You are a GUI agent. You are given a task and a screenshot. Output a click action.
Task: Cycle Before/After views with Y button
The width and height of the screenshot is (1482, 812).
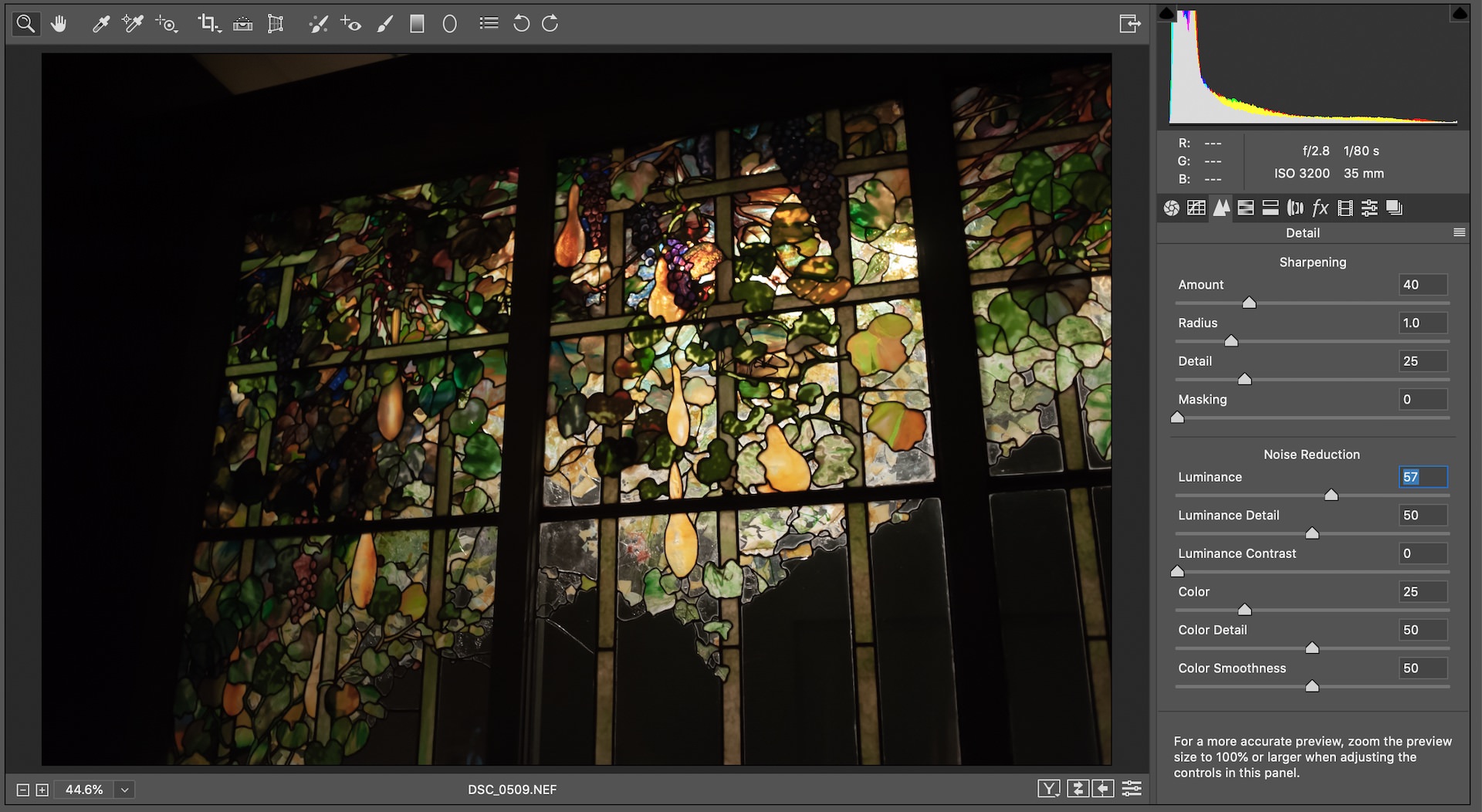(1049, 788)
